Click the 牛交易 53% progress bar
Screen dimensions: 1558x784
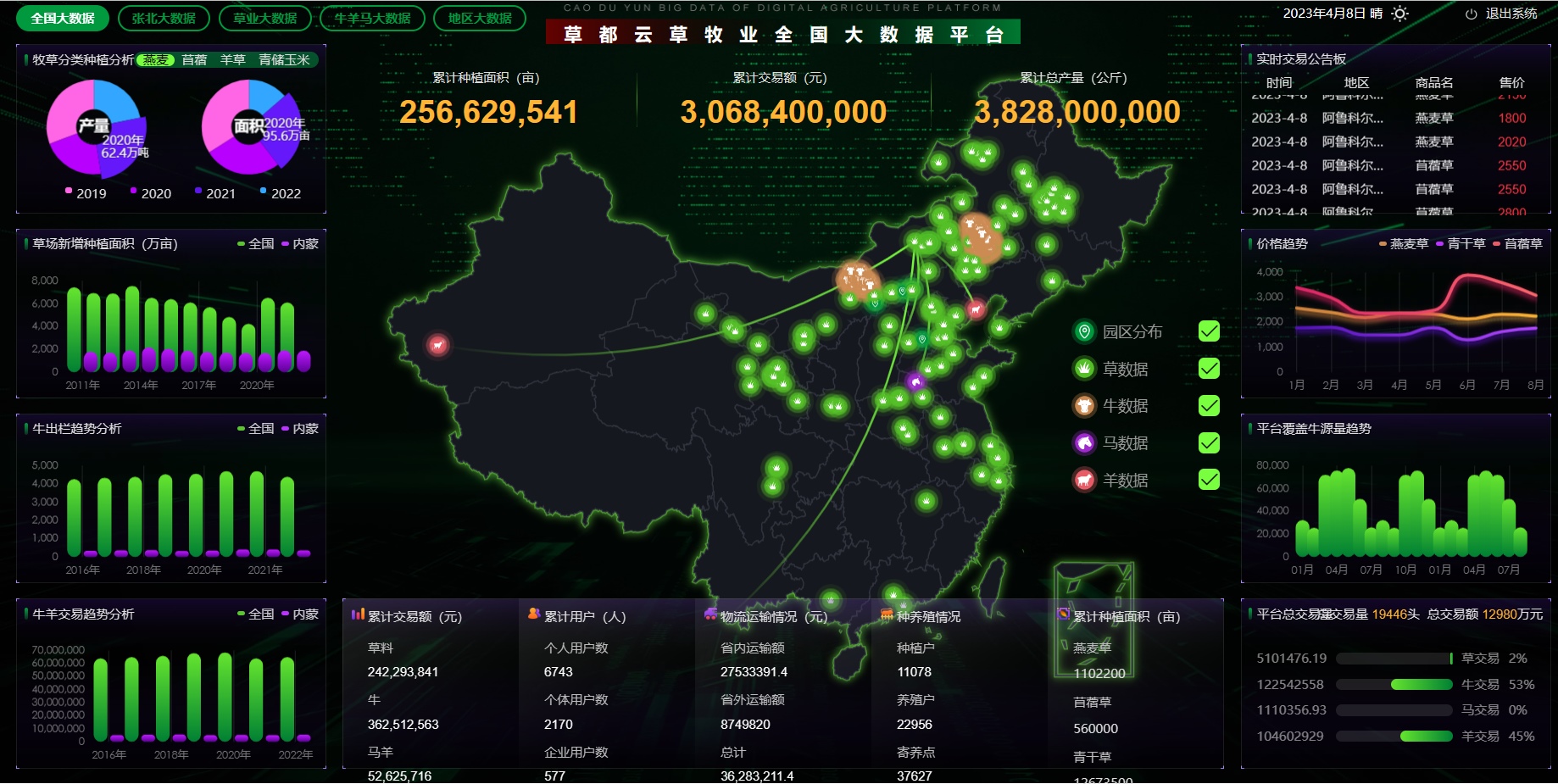pyautogui.click(x=1422, y=685)
